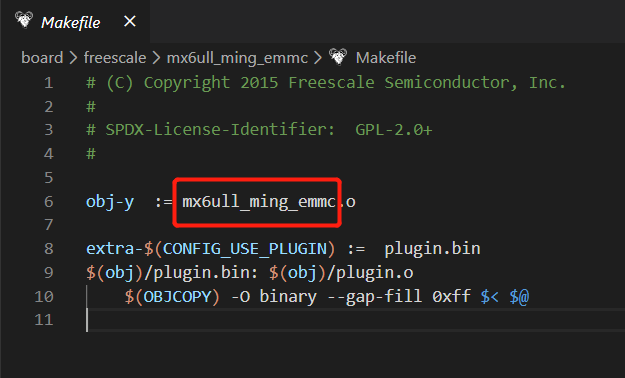Click 'mx6ull_ming_emmc' text on line 6

click(x=259, y=202)
